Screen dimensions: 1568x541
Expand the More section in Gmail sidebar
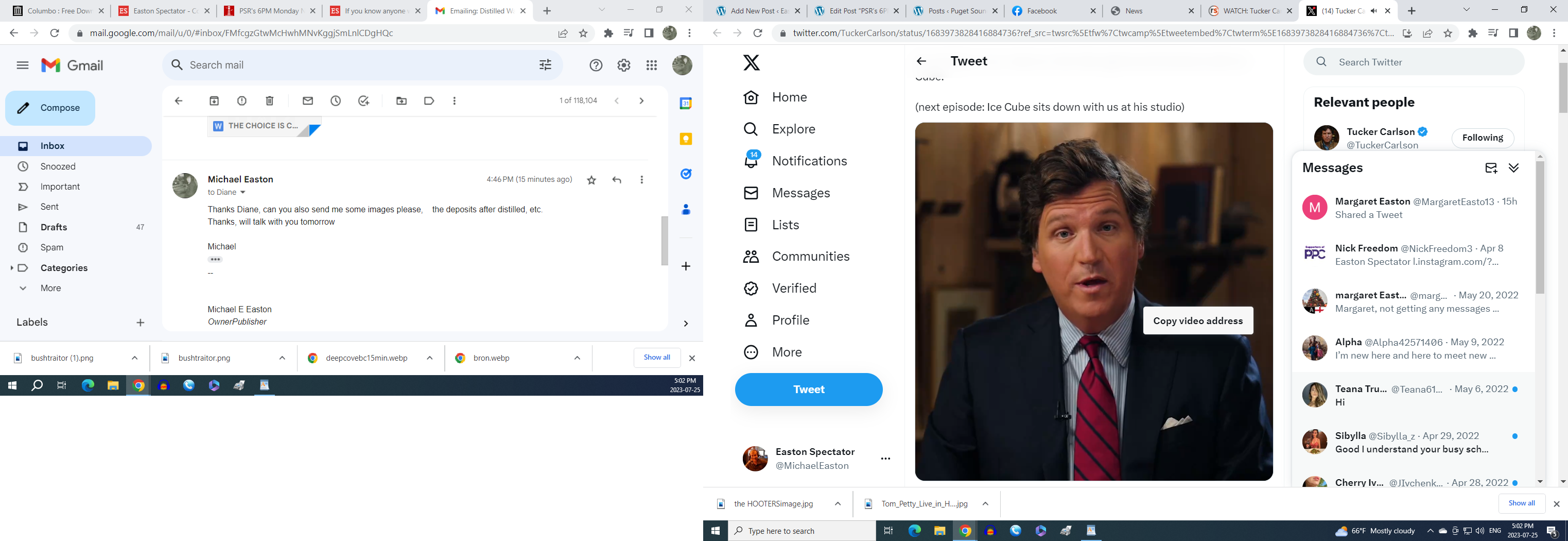pyautogui.click(x=50, y=288)
